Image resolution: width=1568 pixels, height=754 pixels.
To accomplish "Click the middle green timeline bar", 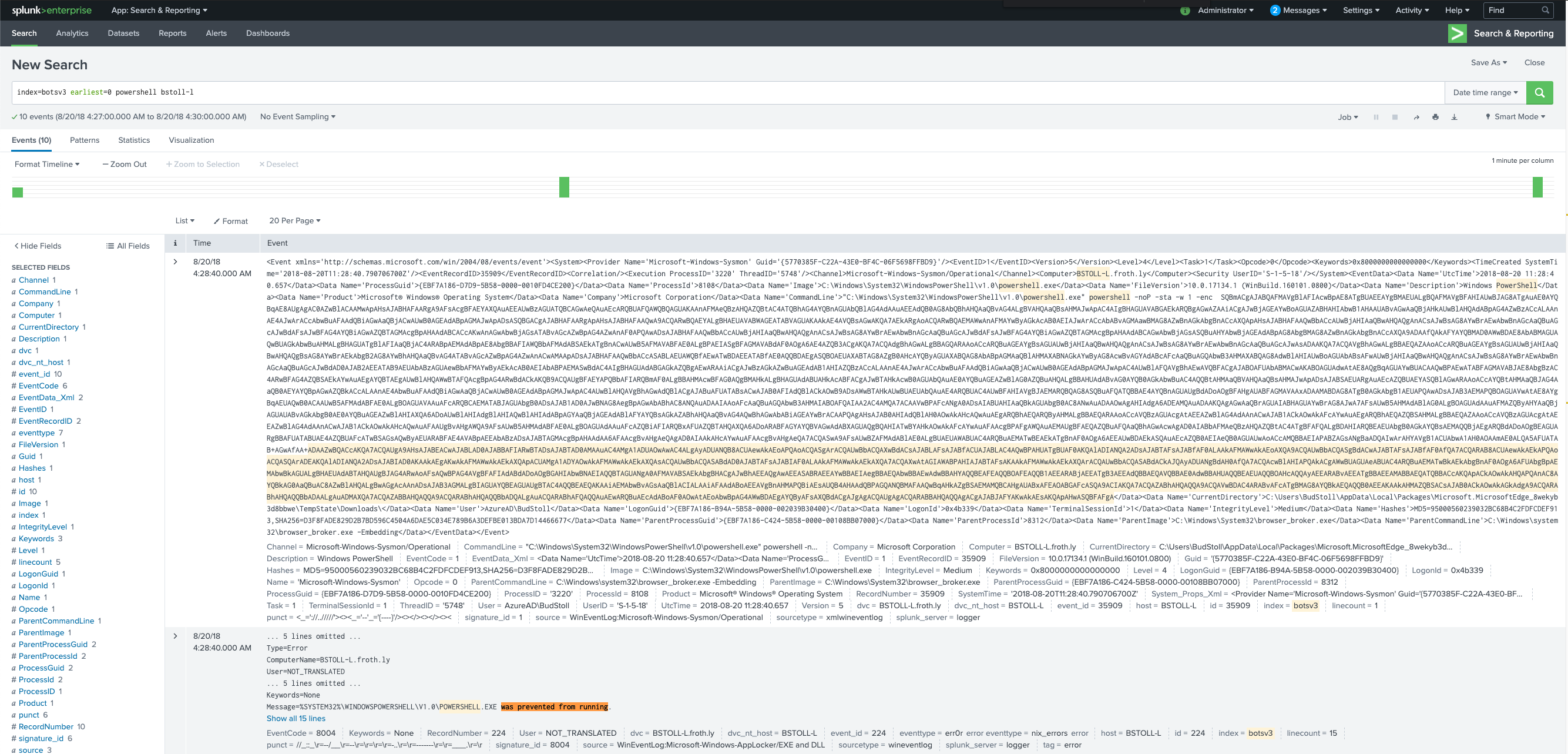I will tap(564, 187).
